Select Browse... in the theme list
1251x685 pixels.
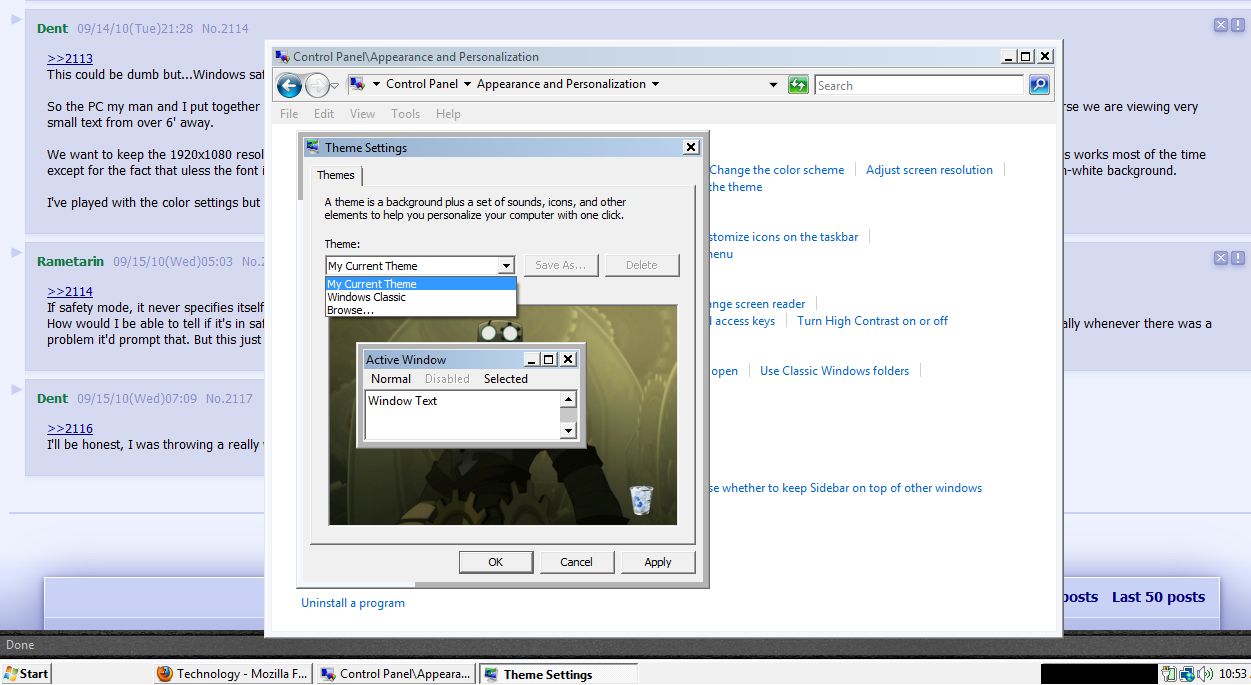pyautogui.click(x=350, y=310)
